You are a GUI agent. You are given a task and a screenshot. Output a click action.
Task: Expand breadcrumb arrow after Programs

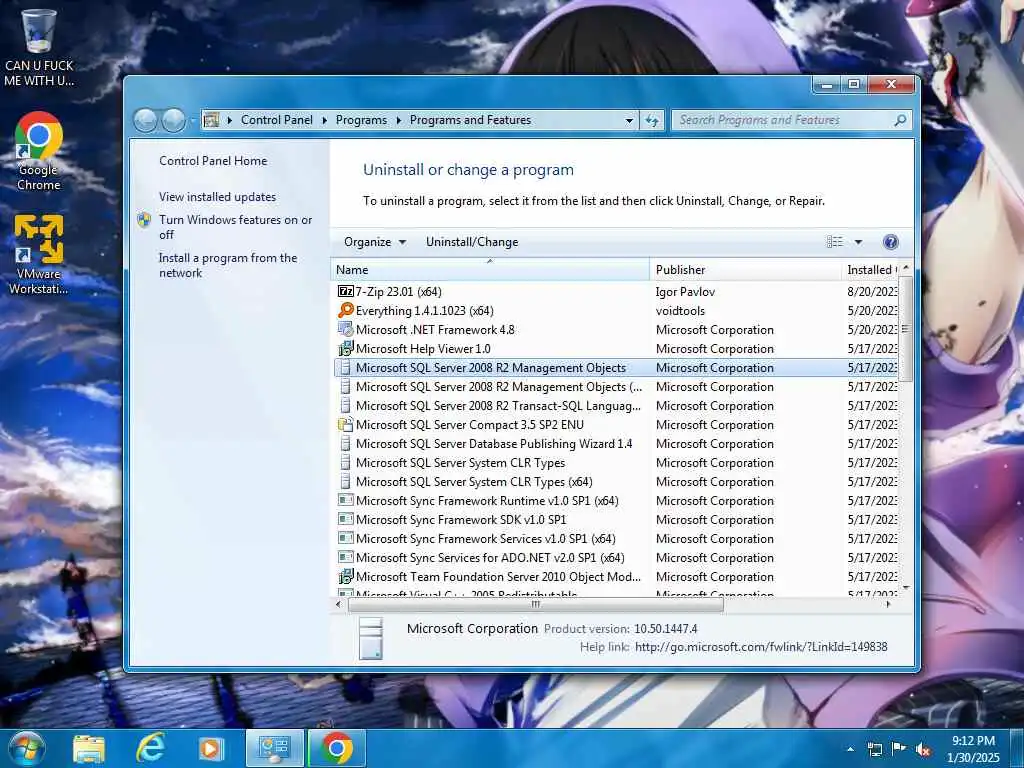398,120
